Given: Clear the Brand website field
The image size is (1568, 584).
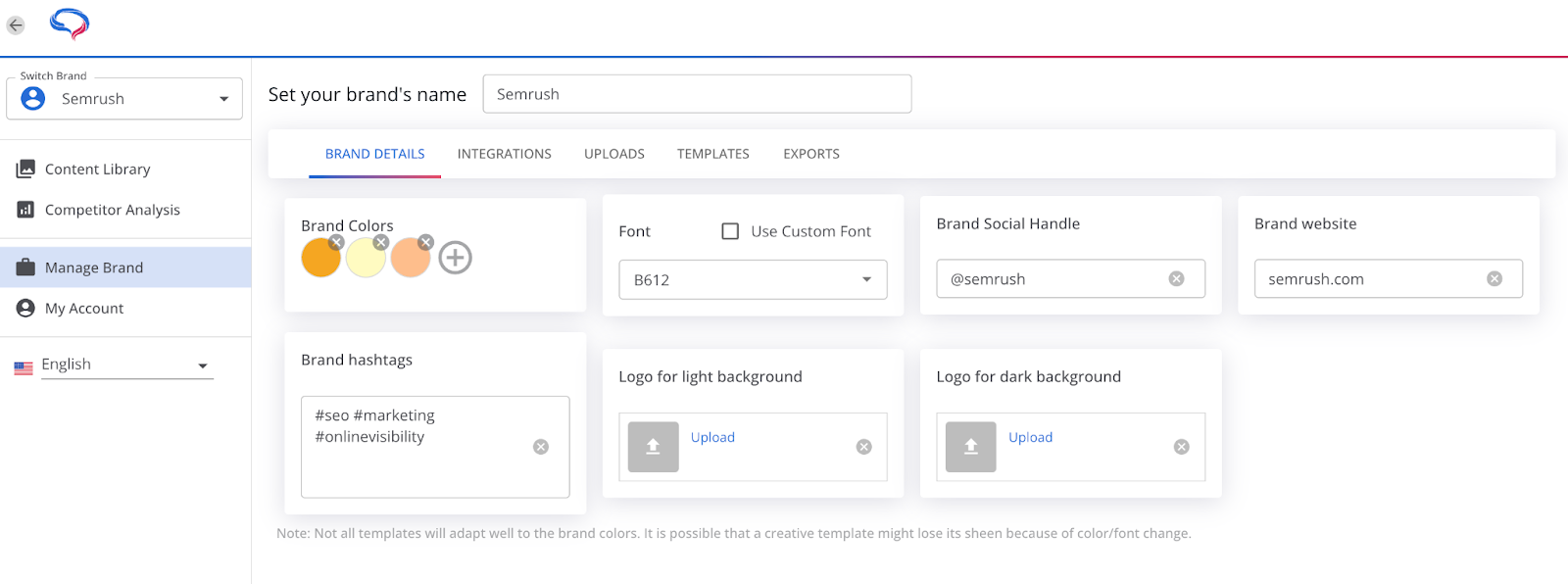Looking at the screenshot, I should 1494,279.
